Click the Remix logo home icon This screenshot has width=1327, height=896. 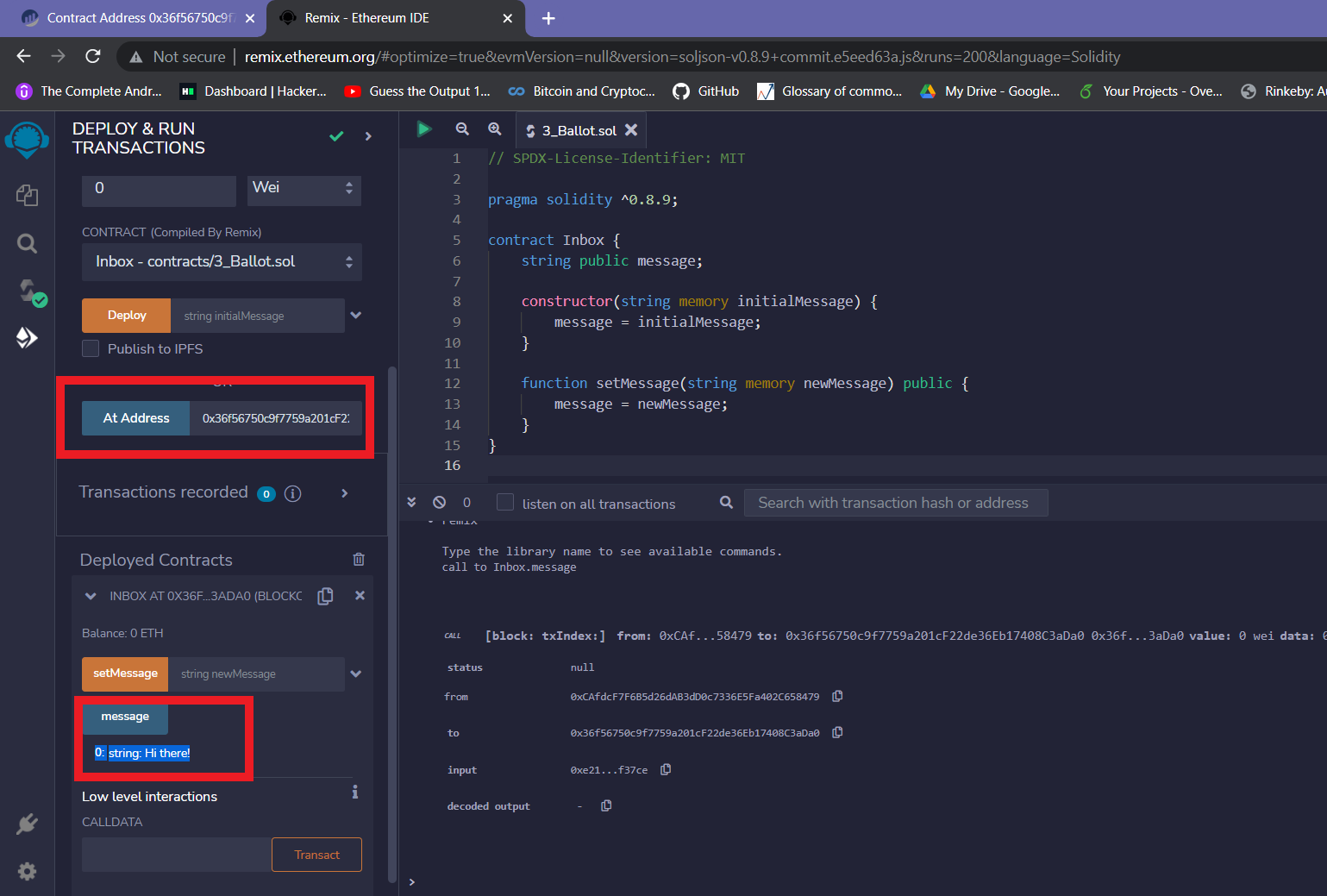(x=27, y=140)
